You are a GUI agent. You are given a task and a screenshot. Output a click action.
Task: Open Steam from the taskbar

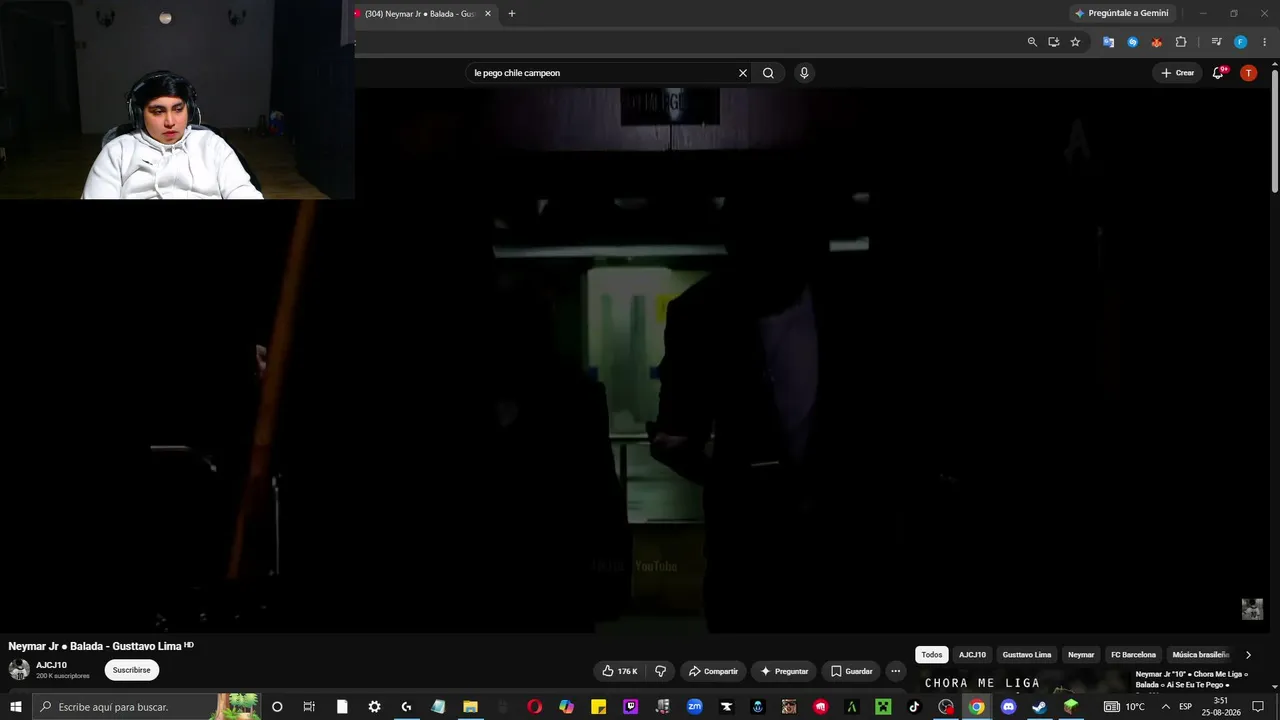click(x=1040, y=707)
